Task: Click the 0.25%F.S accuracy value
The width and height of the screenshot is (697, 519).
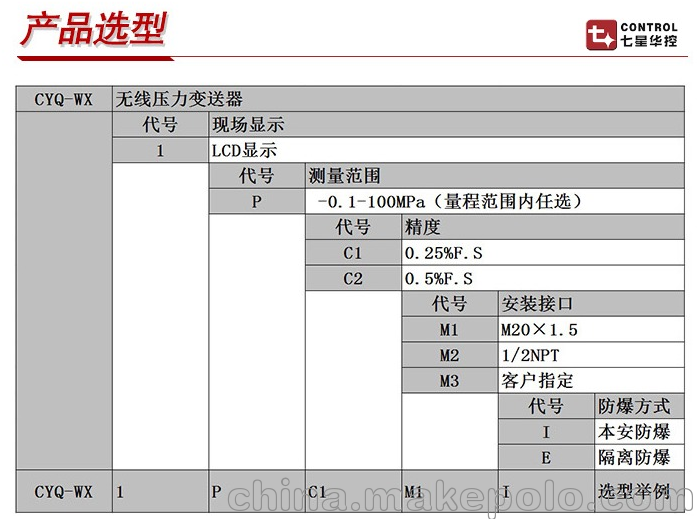Action: click(543, 253)
